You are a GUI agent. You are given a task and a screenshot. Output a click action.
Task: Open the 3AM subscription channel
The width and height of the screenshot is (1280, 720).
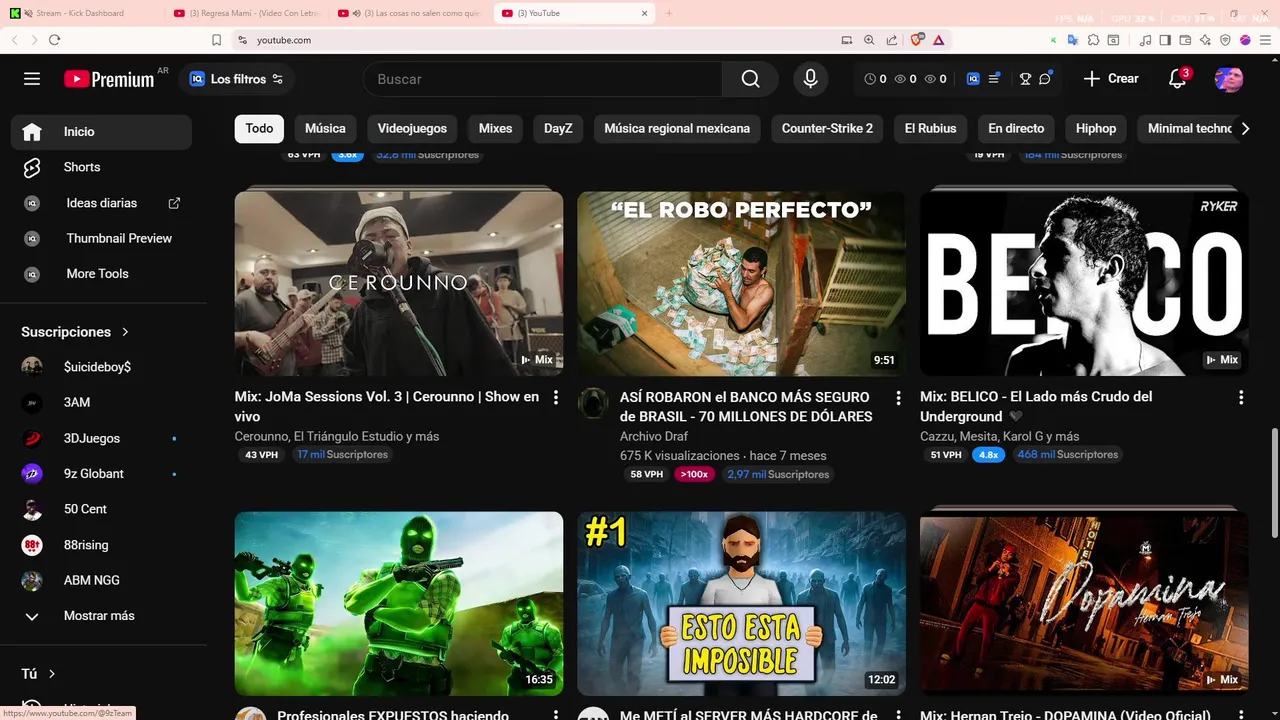click(x=101, y=402)
